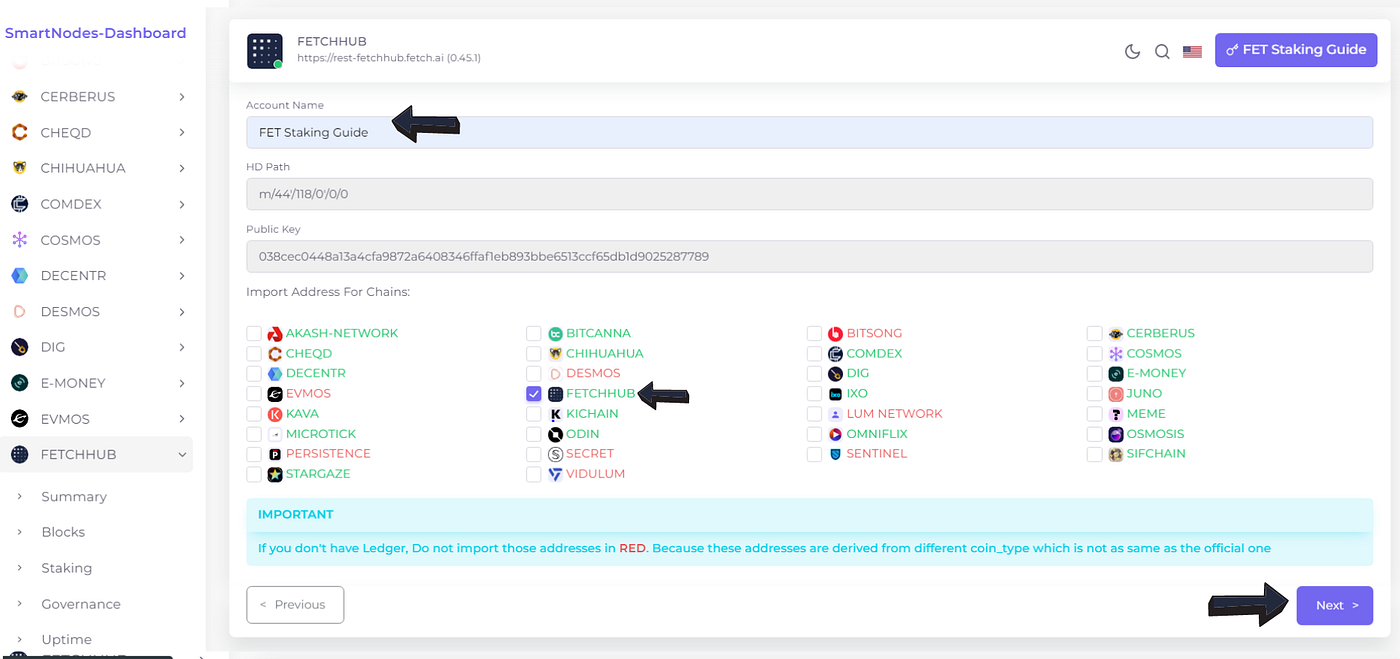Expand COSMOS sidebar chevron
Screen dimensions: 1400x659
[x=182, y=240]
